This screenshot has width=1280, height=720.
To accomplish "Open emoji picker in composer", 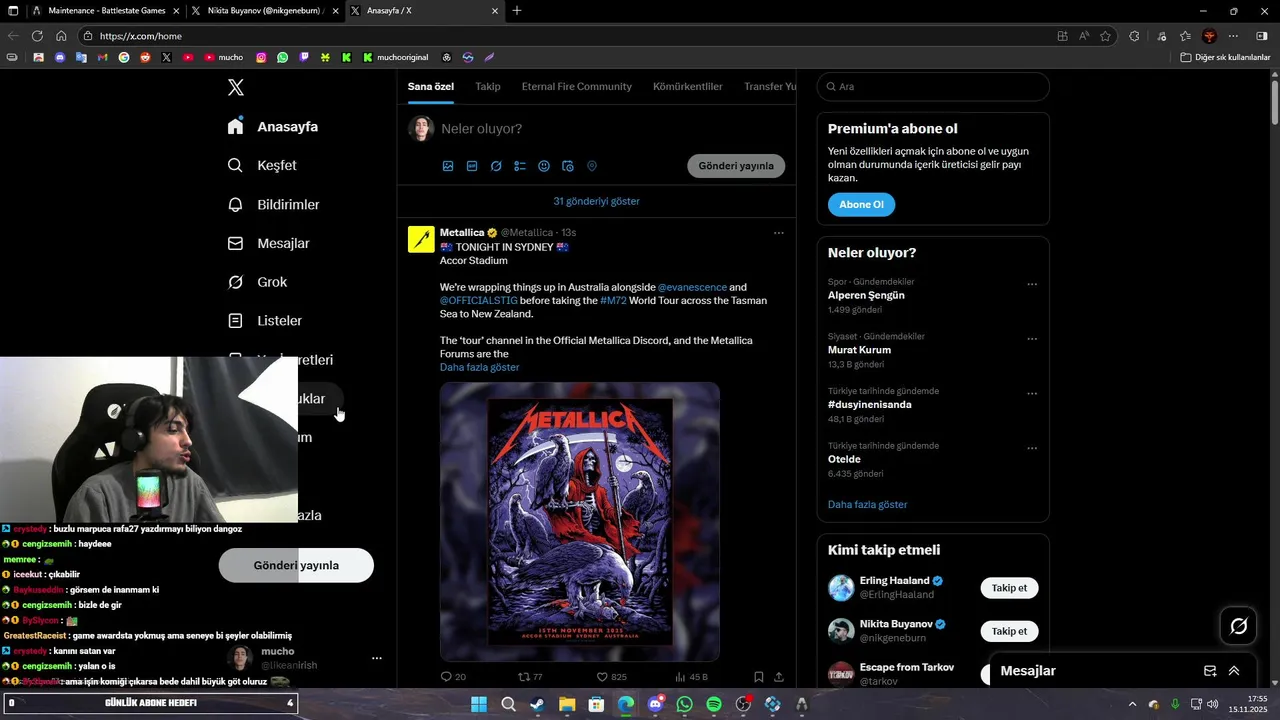I will click(544, 166).
